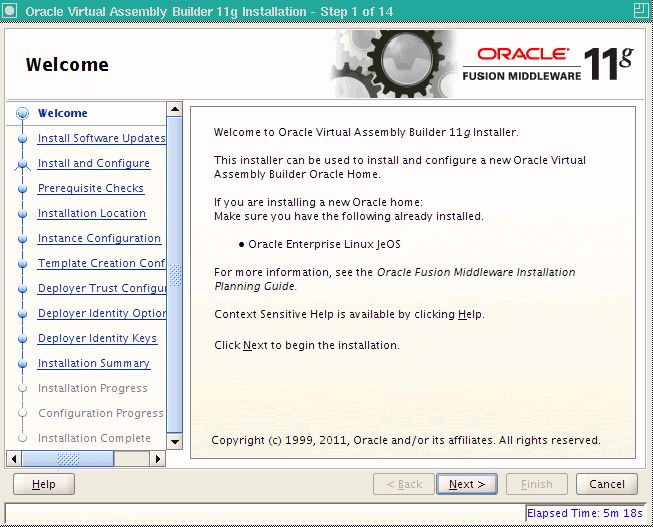This screenshot has height=527, width=653.
Task: Click the vertical scrollbar thumb of step list
Action: [x=174, y=275]
